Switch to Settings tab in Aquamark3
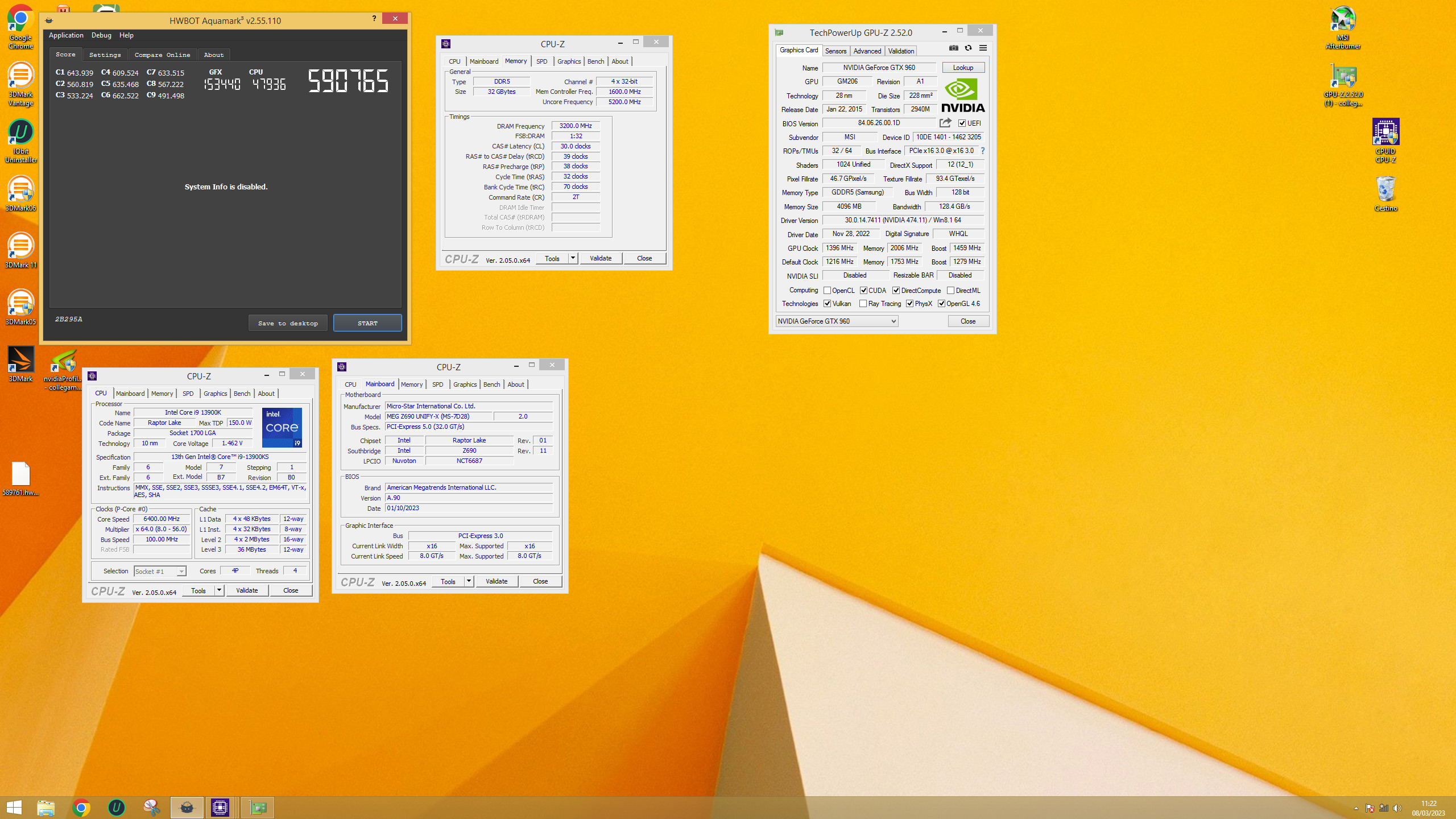Viewport: 1456px width, 819px height. pos(105,55)
